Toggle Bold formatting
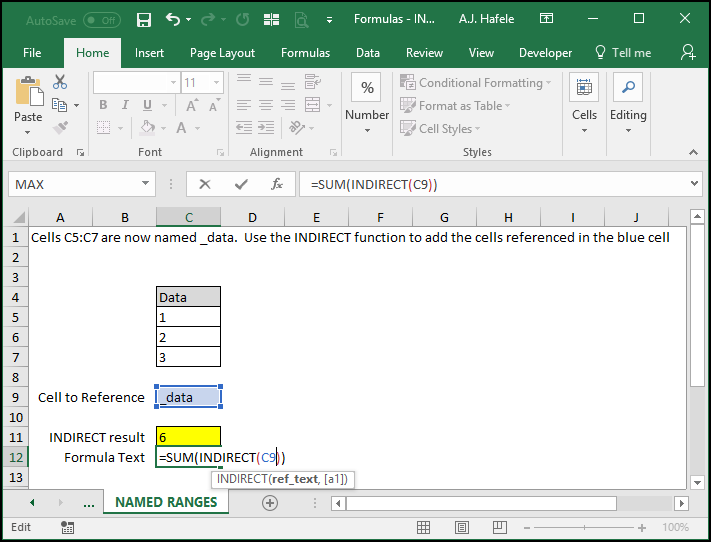This screenshot has width=711, height=542. click(103, 105)
